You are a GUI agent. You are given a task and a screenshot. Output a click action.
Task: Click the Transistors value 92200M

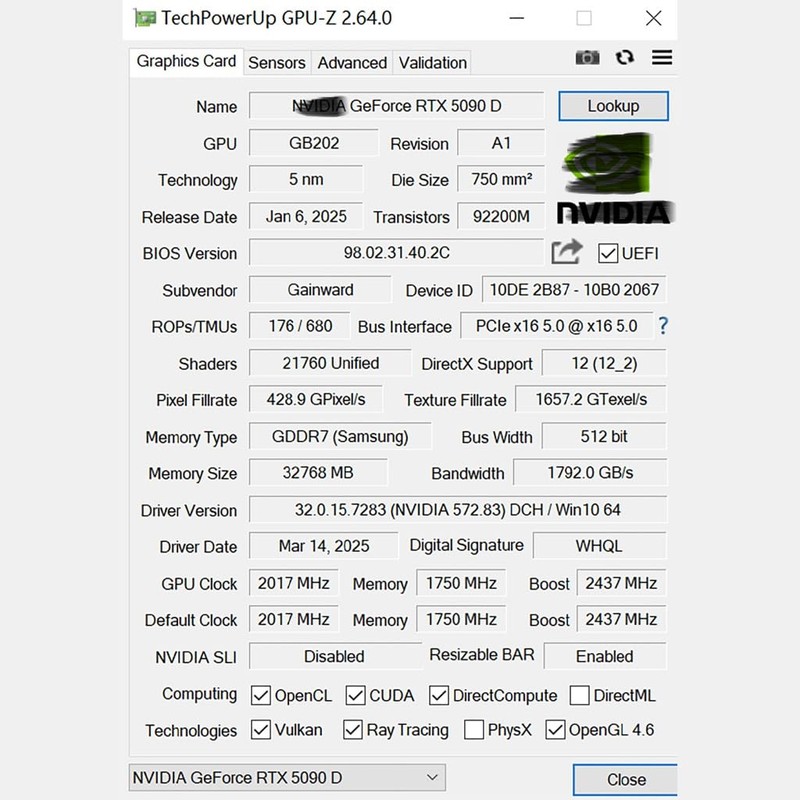click(x=501, y=216)
